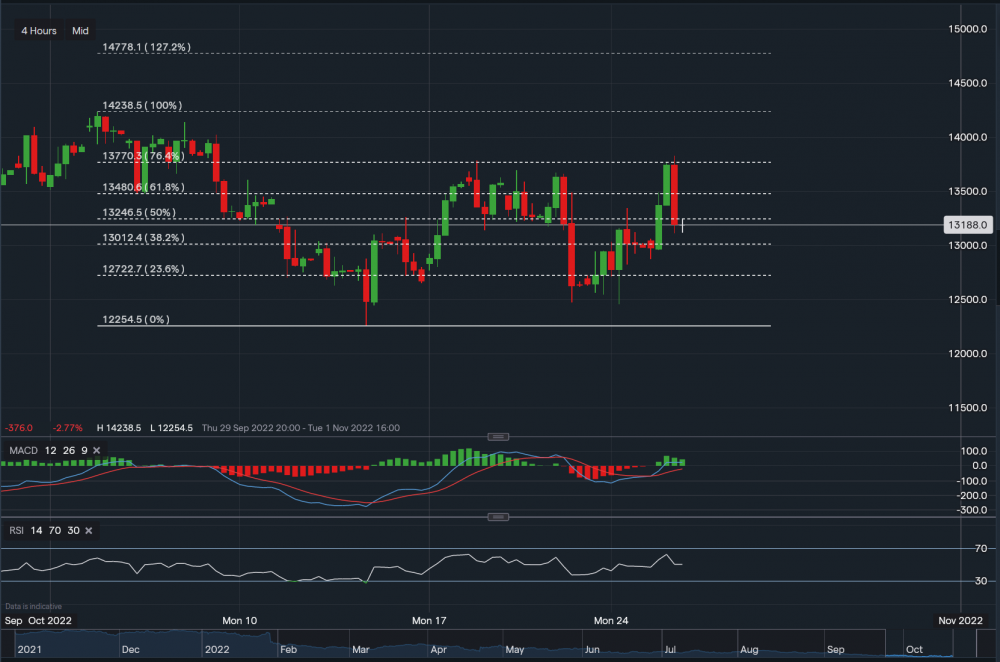Click the MACD indicator label
Image resolution: width=1000 pixels, height=662 pixels.
pyautogui.click(x=23, y=451)
